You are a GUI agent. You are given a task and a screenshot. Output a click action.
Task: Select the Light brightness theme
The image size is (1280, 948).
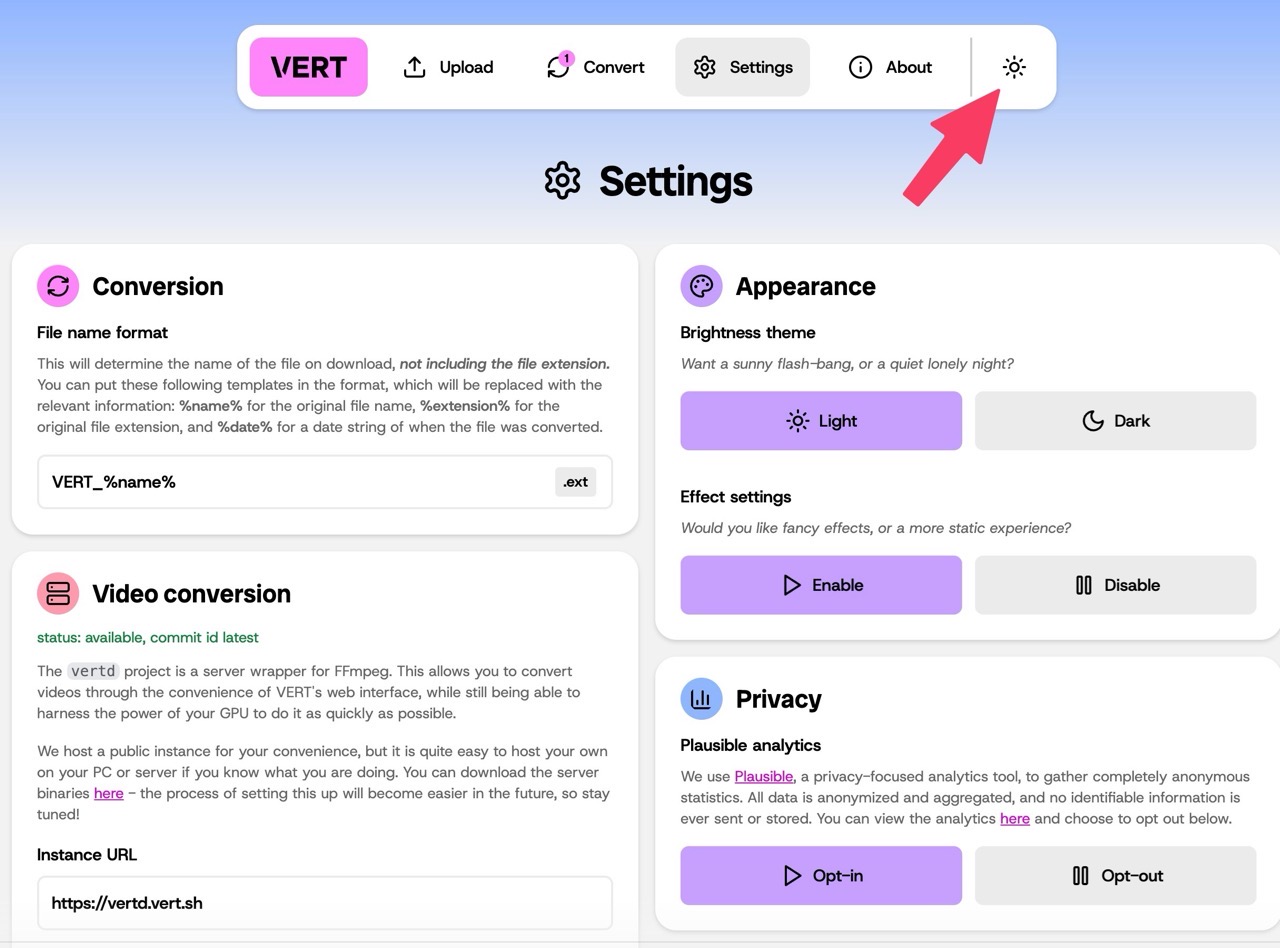[821, 421]
